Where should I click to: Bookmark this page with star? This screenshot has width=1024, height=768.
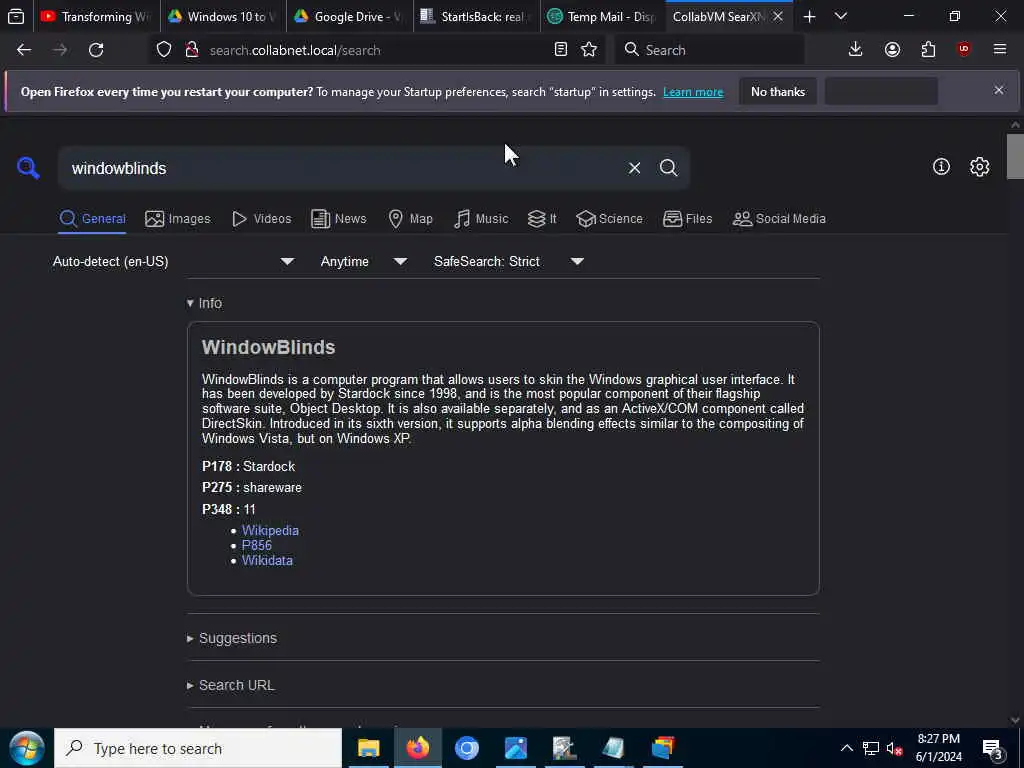[589, 50]
